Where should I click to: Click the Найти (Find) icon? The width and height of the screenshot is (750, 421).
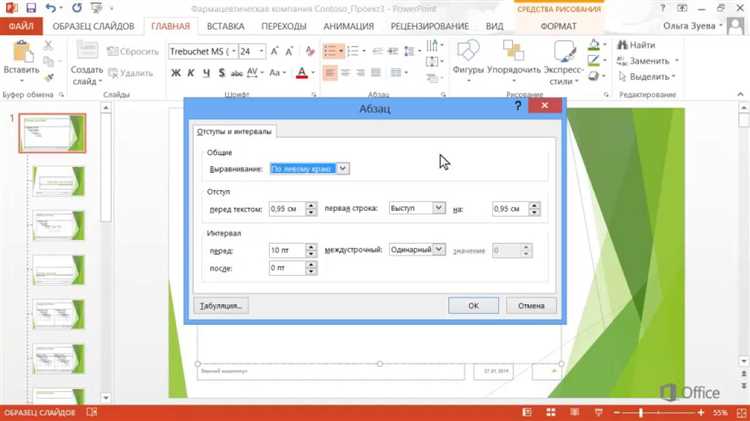tap(636, 45)
